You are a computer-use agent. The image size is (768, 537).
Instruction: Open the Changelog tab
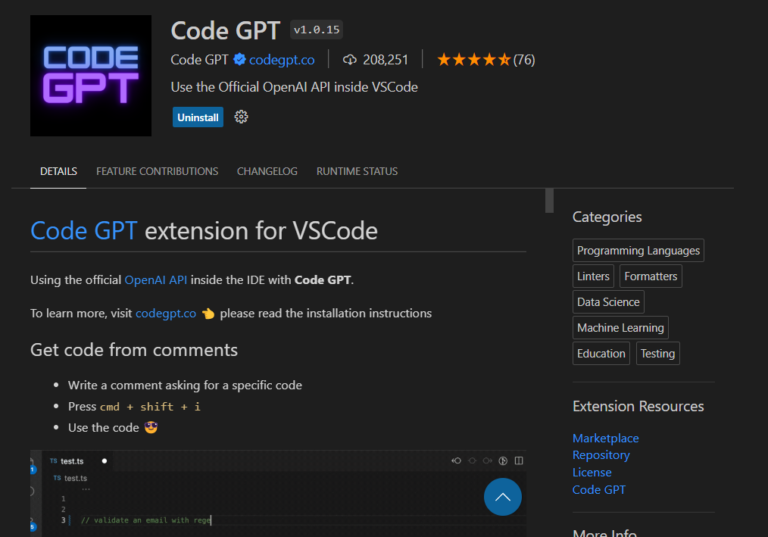(x=267, y=171)
